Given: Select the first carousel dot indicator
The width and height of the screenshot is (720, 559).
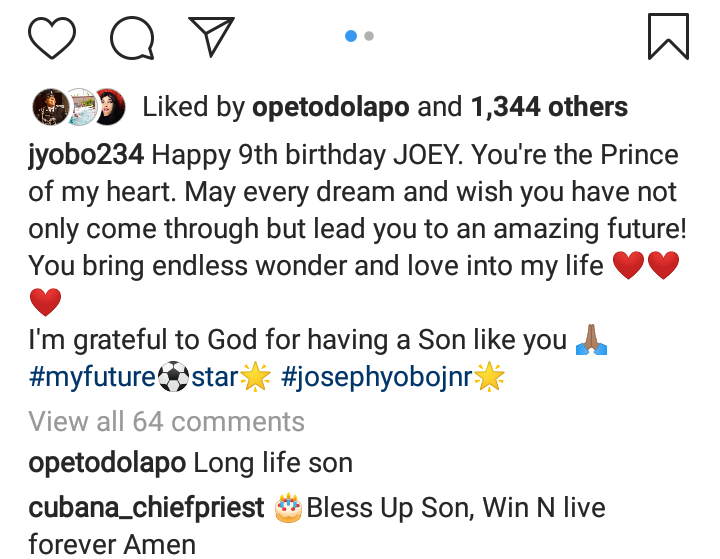Looking at the screenshot, I should coord(351,36).
